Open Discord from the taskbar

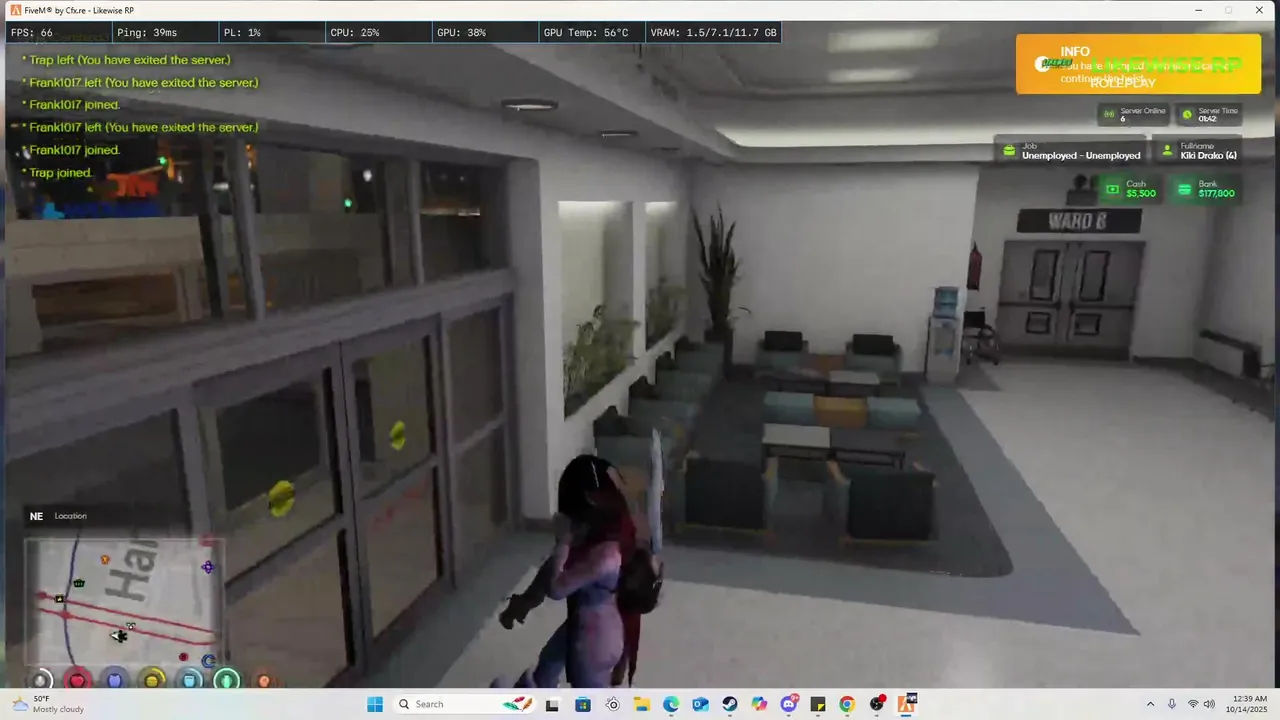coord(789,704)
